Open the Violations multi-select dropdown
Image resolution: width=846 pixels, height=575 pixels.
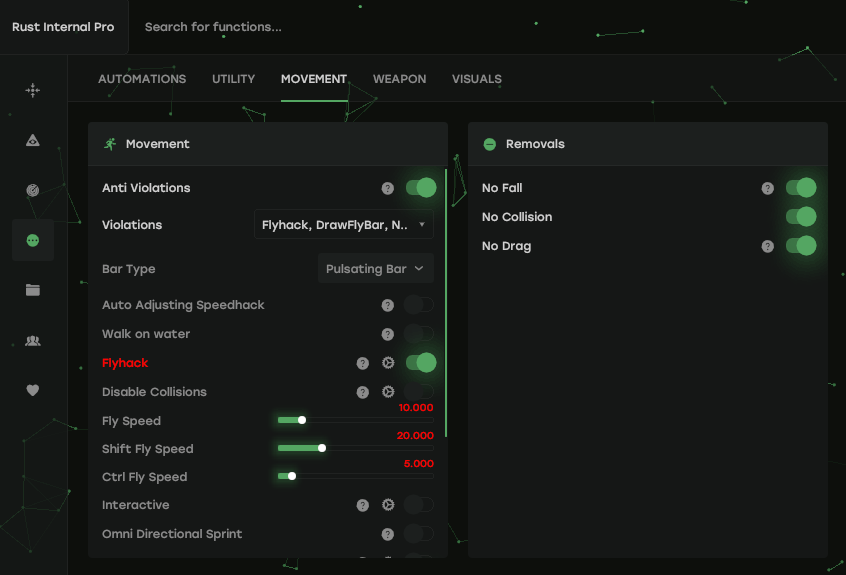pyautogui.click(x=344, y=224)
